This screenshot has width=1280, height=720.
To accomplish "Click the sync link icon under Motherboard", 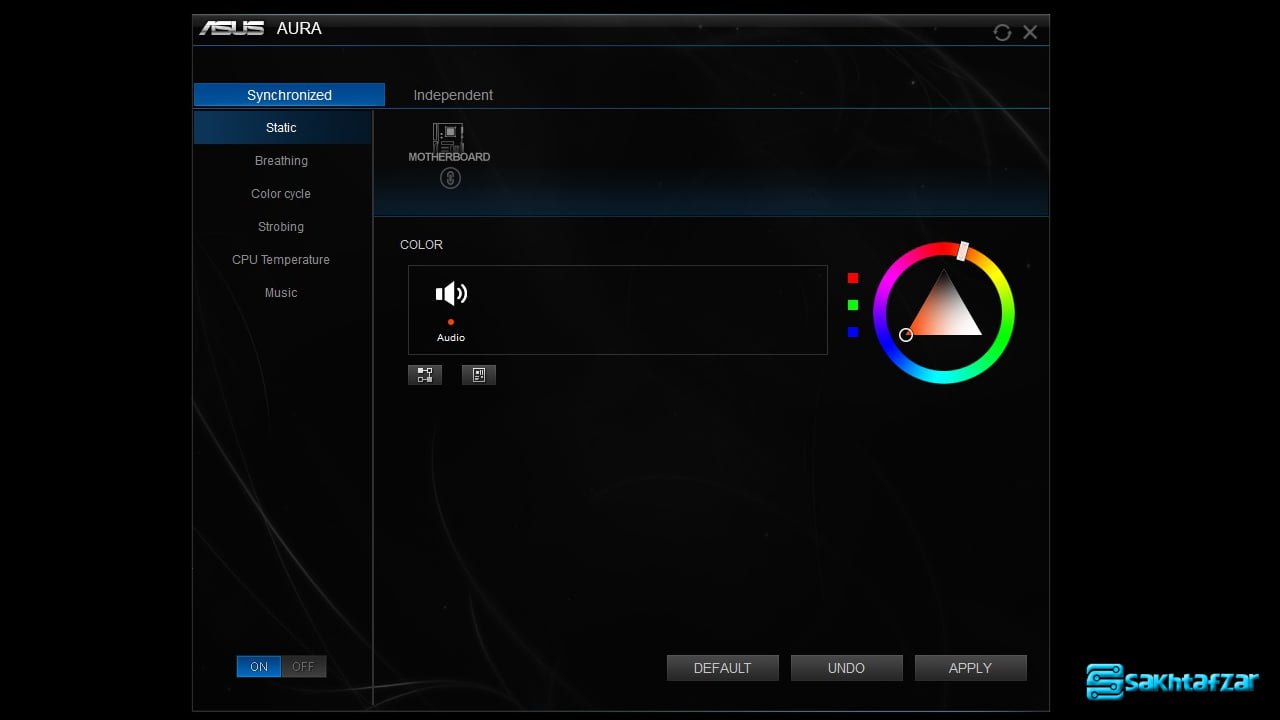I will click(x=450, y=178).
